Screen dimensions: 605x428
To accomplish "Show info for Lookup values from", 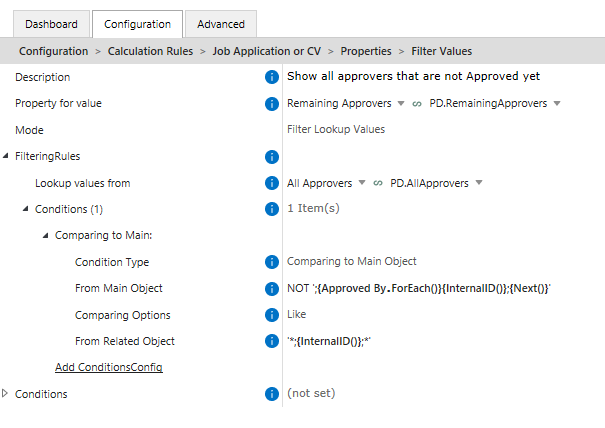I will click(272, 183).
